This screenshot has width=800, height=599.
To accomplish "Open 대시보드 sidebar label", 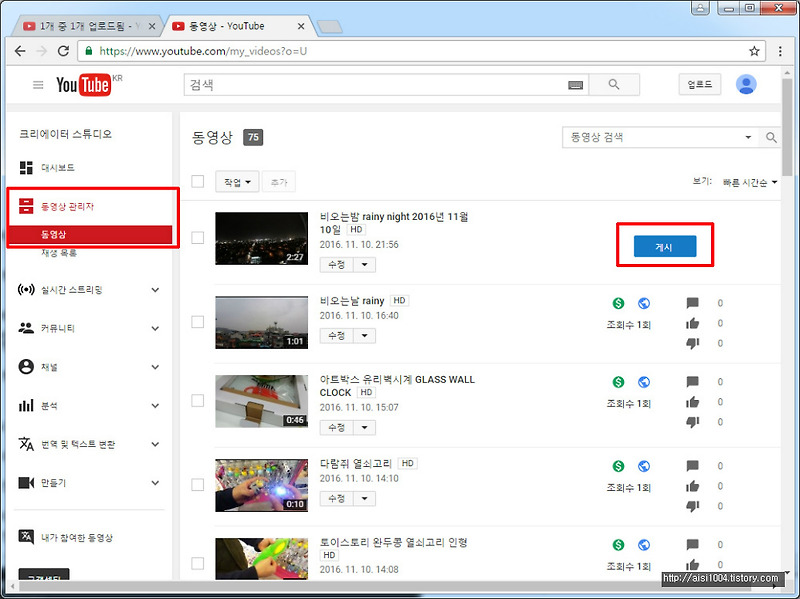I will coord(58,168).
